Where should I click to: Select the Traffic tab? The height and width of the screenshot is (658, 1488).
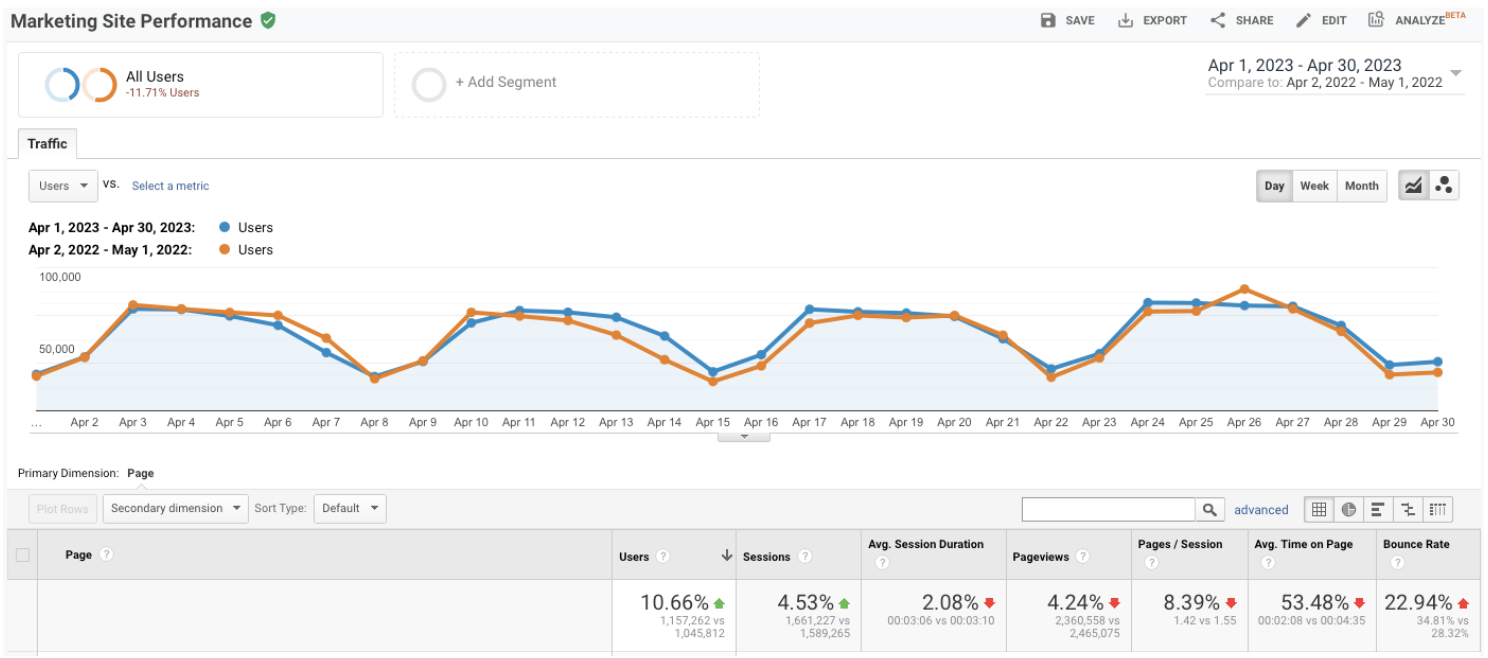pos(47,144)
